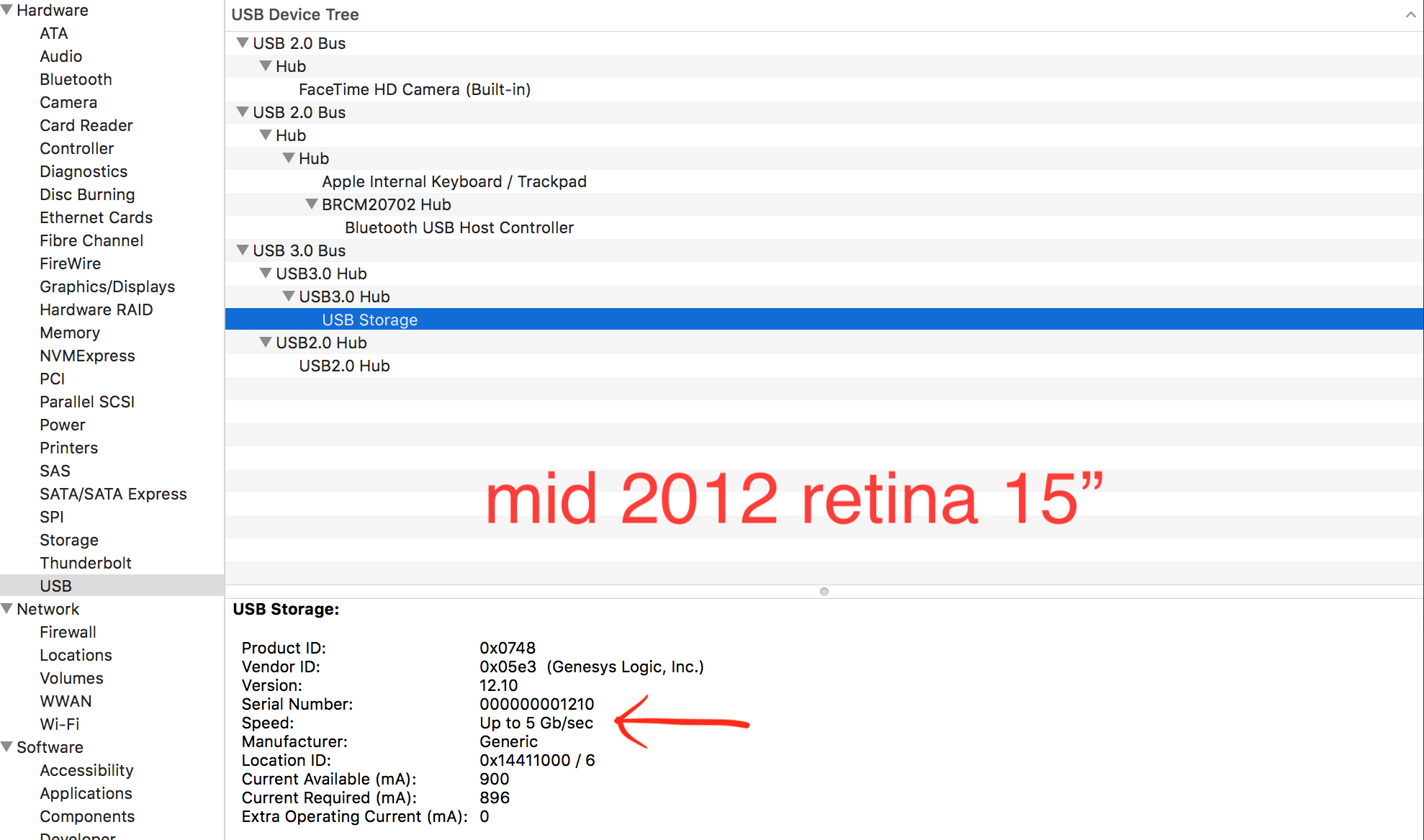Collapse the first USB 2.0 Bus triangle
Screen dimensions: 1424x840
click(x=243, y=43)
